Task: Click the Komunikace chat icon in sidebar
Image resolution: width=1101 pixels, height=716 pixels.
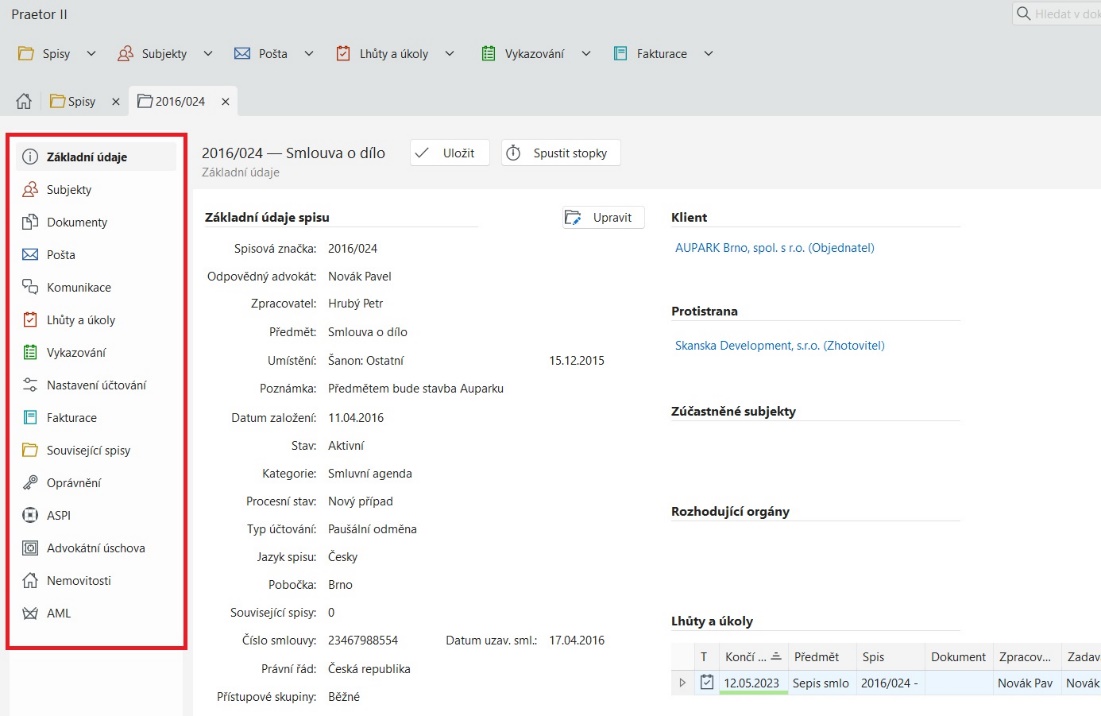Action: coord(30,287)
